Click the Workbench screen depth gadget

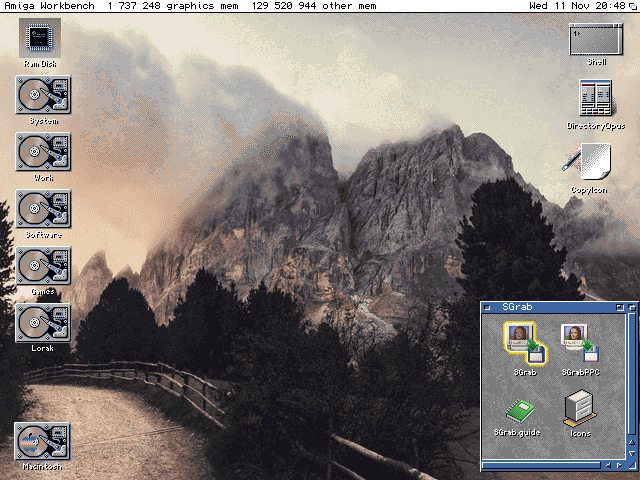tap(633, 6)
